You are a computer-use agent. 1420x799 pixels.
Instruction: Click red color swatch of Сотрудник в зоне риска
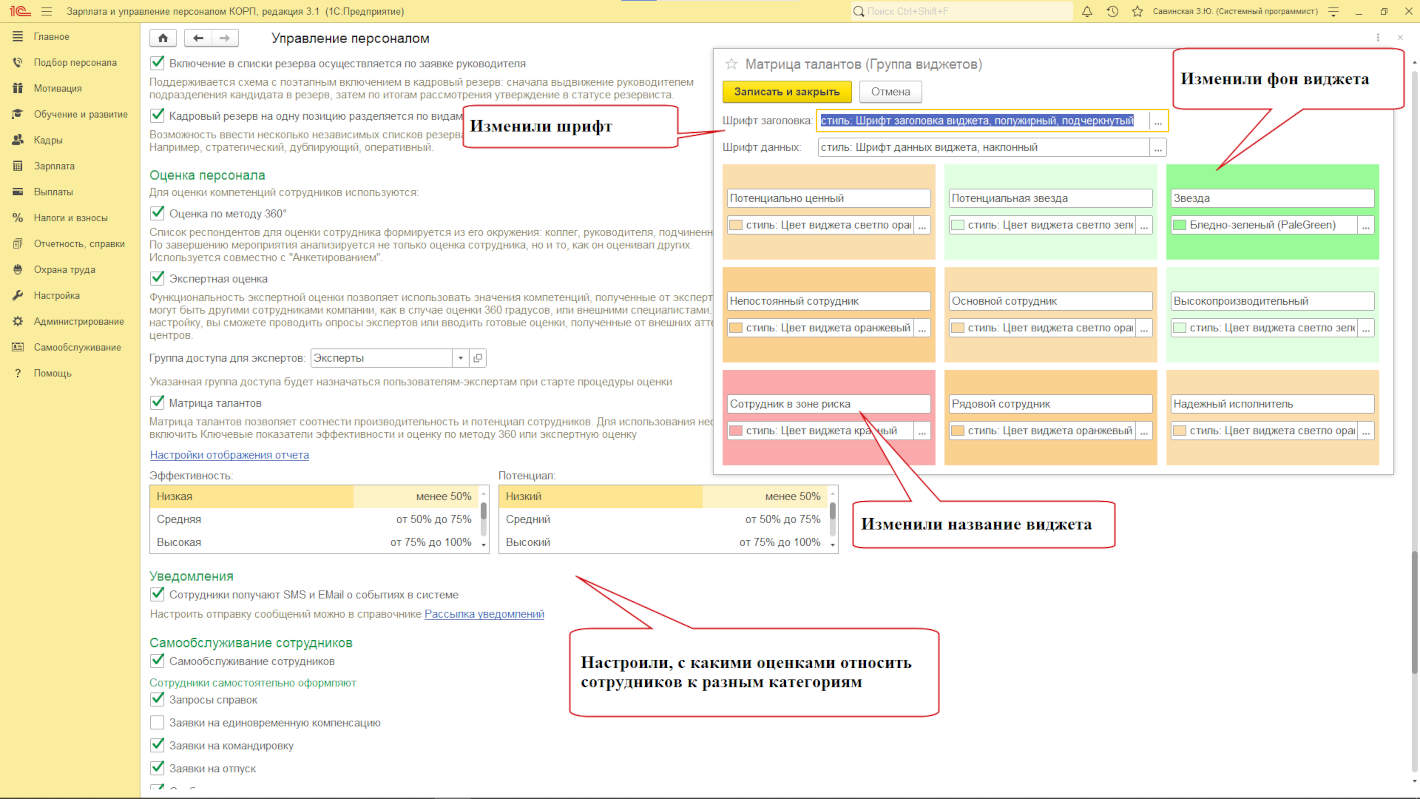[736, 431]
